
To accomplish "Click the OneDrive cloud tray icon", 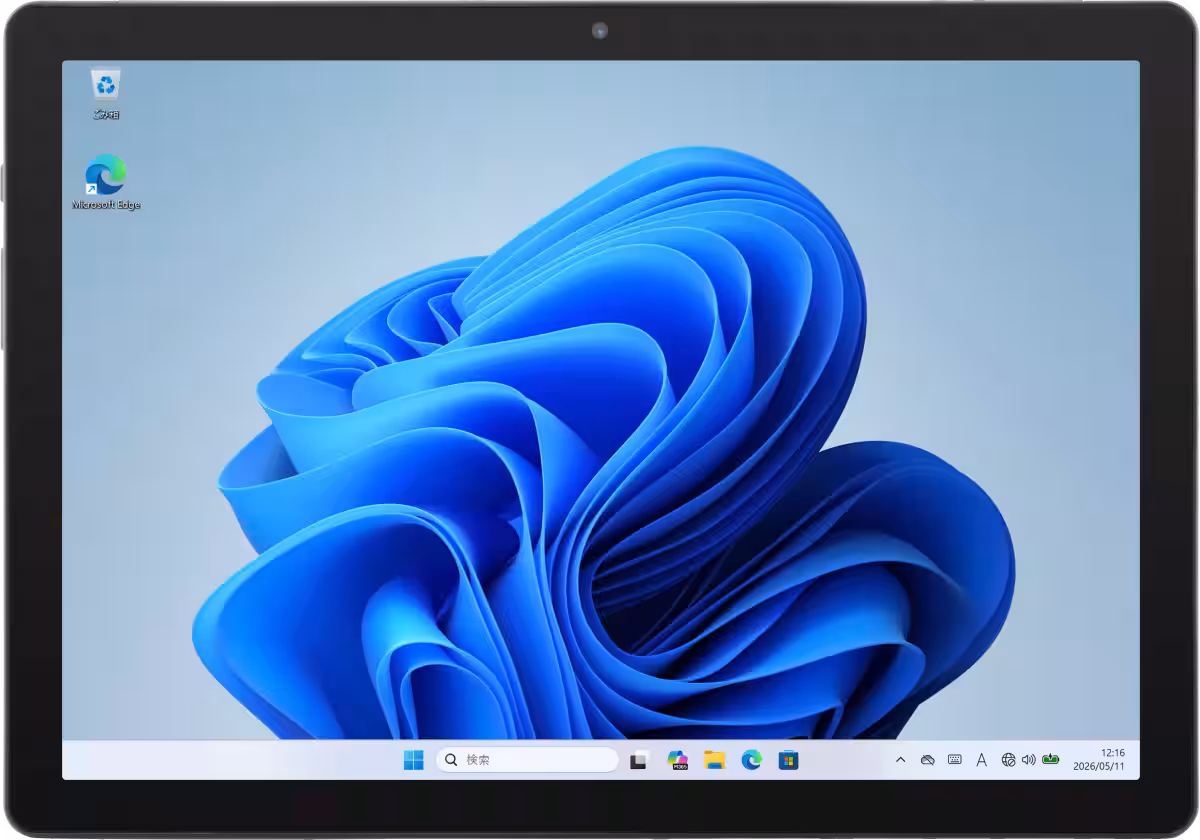I will tap(928, 760).
